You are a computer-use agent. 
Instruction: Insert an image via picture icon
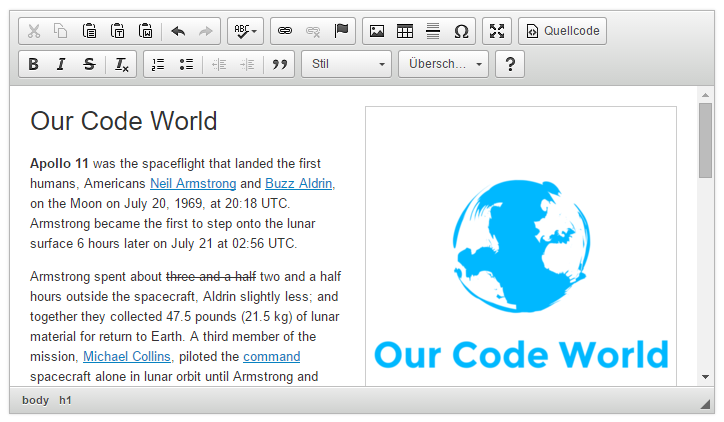click(377, 31)
